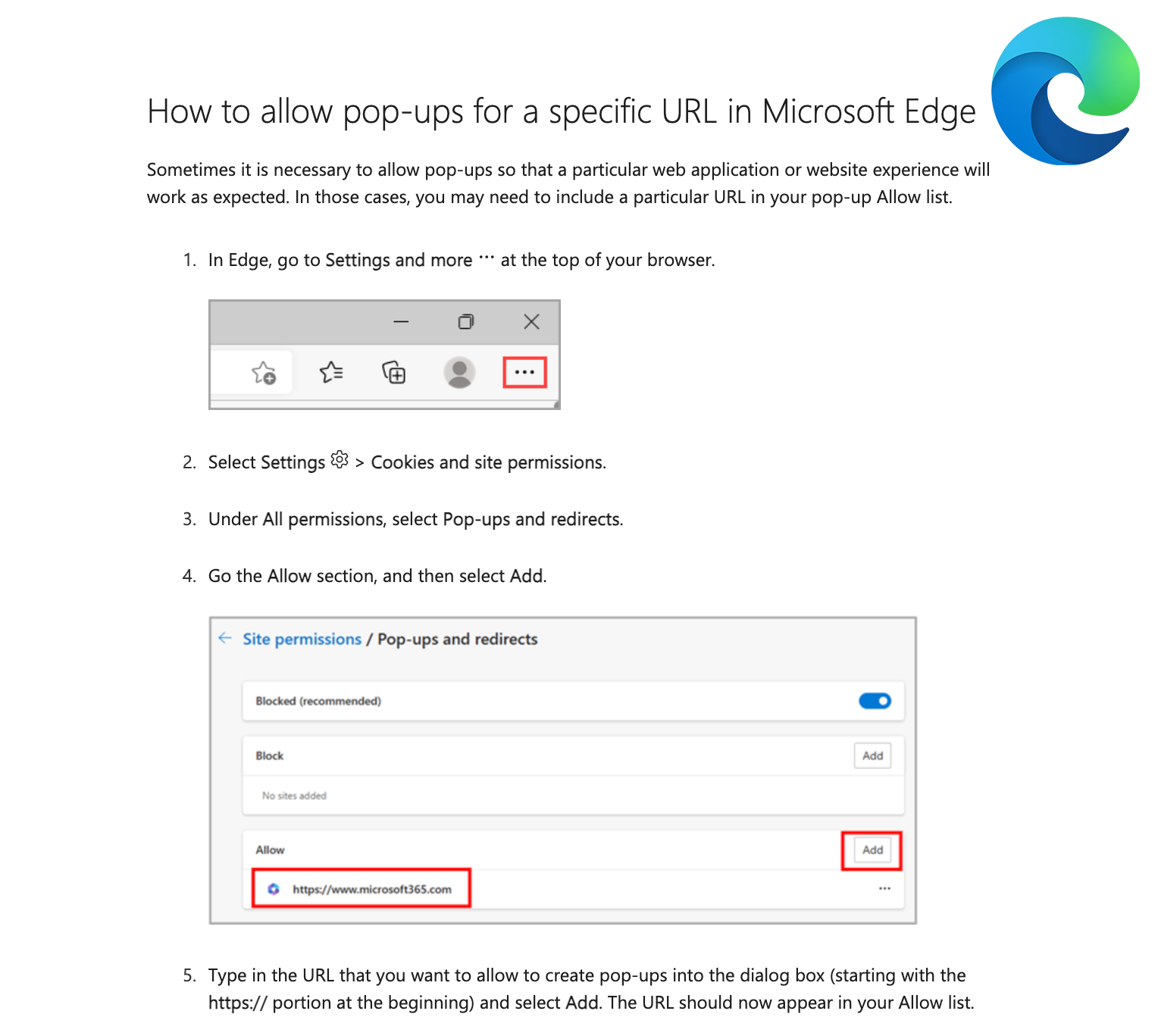Image resolution: width=1158 pixels, height=1036 pixels.
Task: Open the Favorites list icon
Action: point(331,372)
